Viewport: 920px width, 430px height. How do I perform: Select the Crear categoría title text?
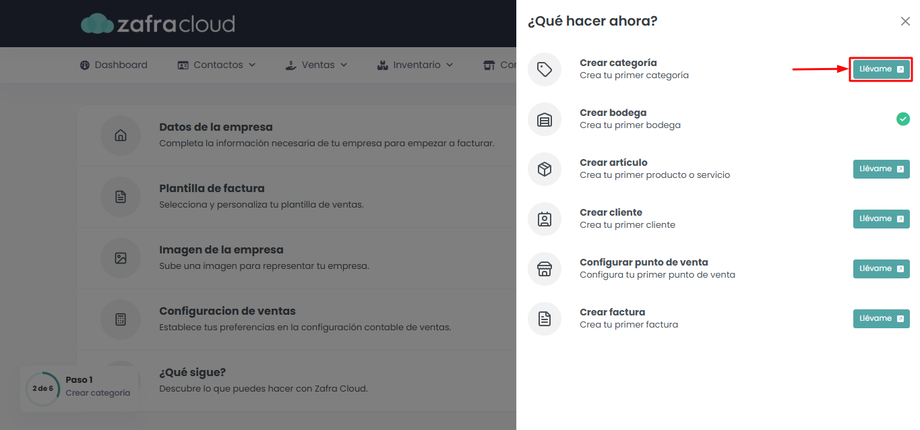pos(618,63)
